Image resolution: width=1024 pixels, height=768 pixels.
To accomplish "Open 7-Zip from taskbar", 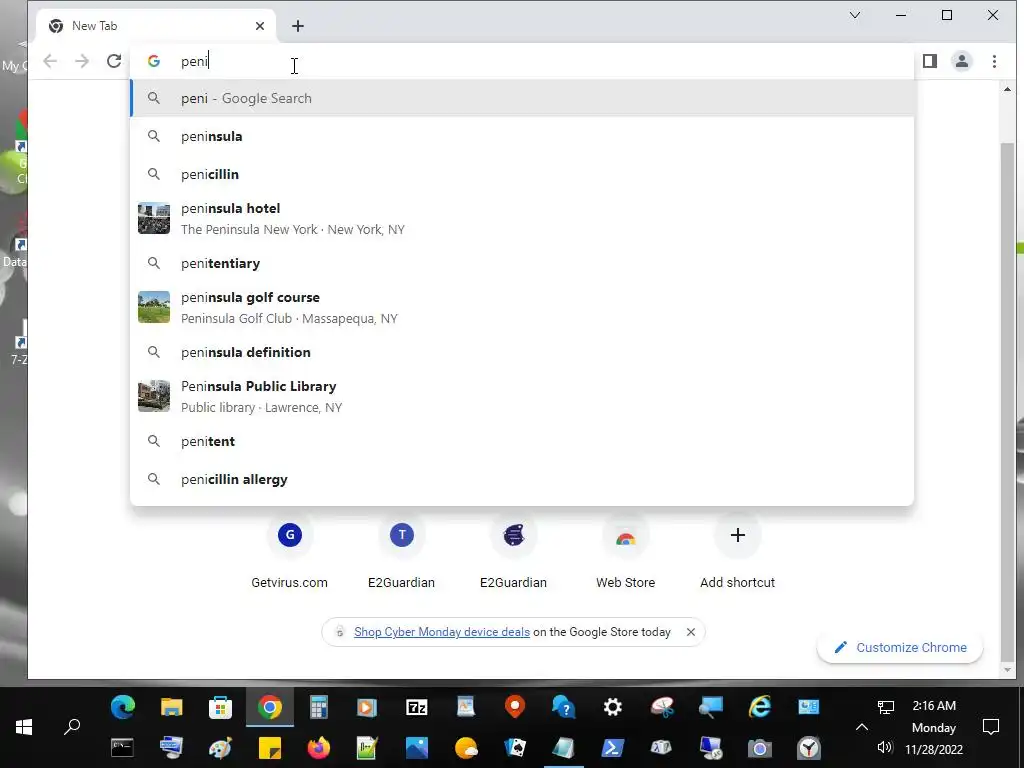I will pyautogui.click(x=417, y=707).
